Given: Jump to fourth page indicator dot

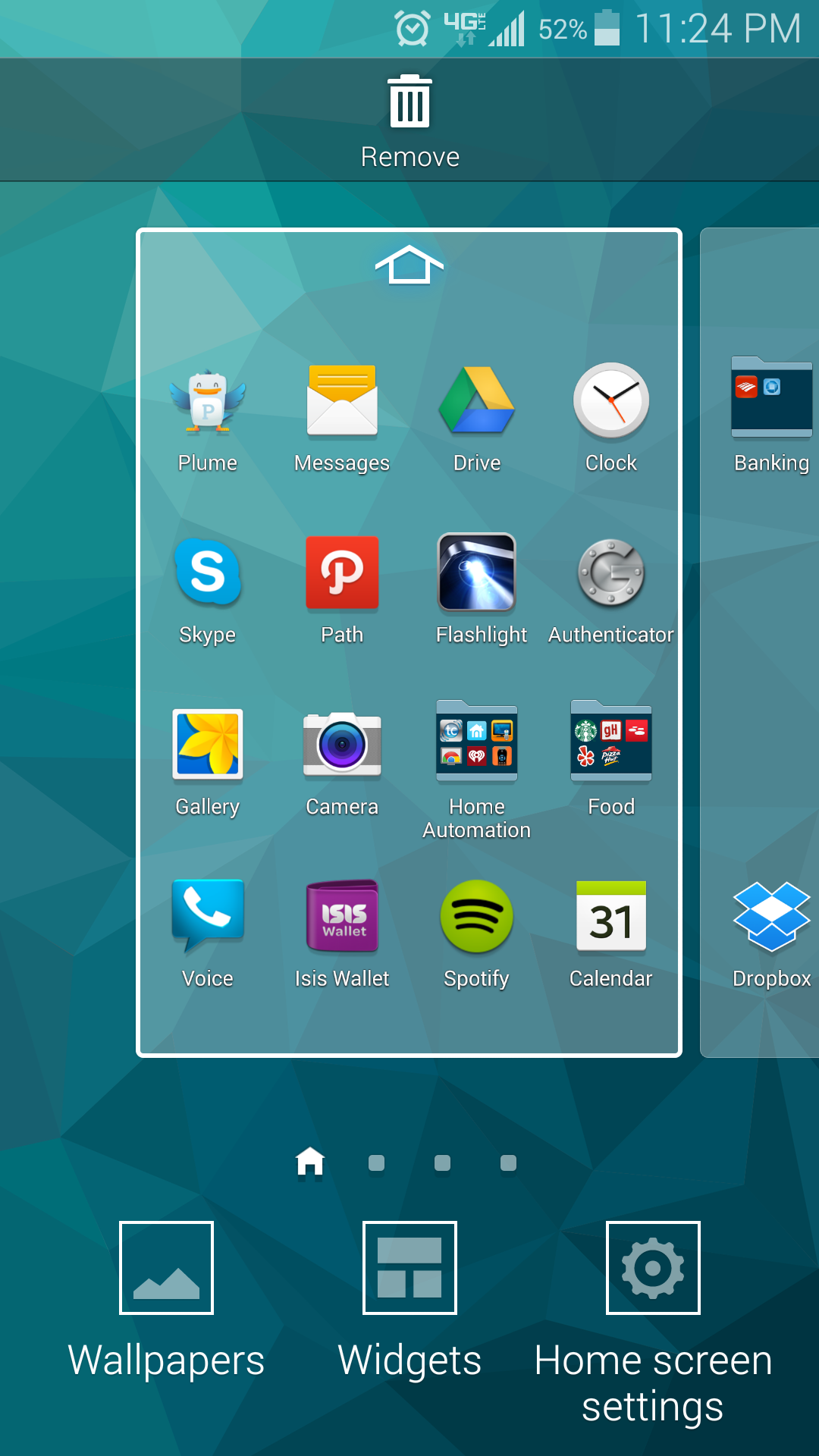Looking at the screenshot, I should point(509,1163).
